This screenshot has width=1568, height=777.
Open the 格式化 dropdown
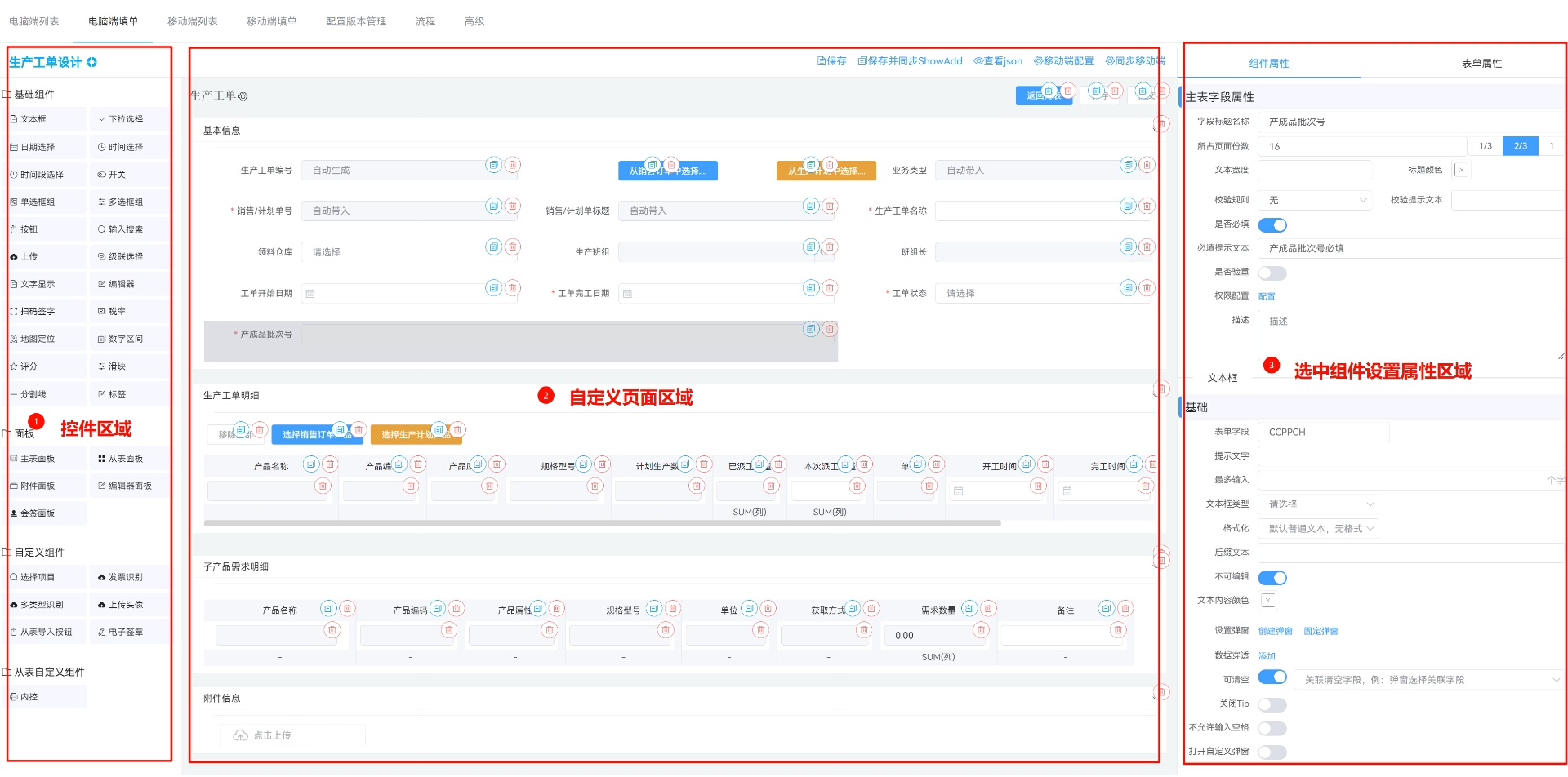(1317, 529)
